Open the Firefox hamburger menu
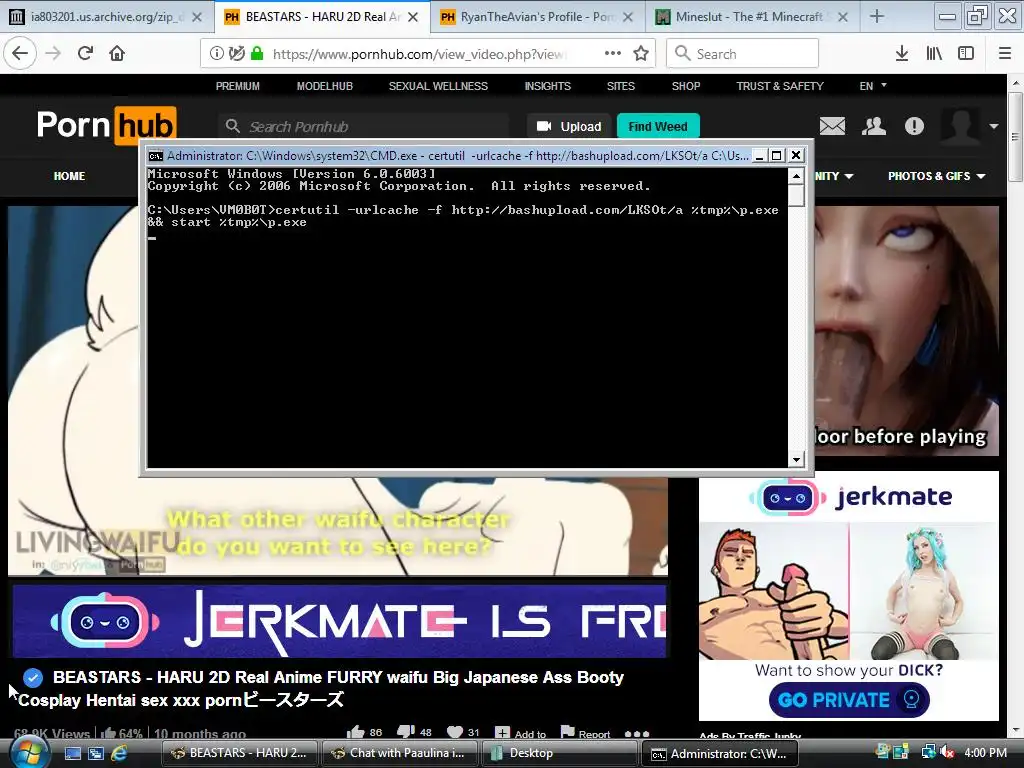The height and width of the screenshot is (768, 1024). point(1005,54)
